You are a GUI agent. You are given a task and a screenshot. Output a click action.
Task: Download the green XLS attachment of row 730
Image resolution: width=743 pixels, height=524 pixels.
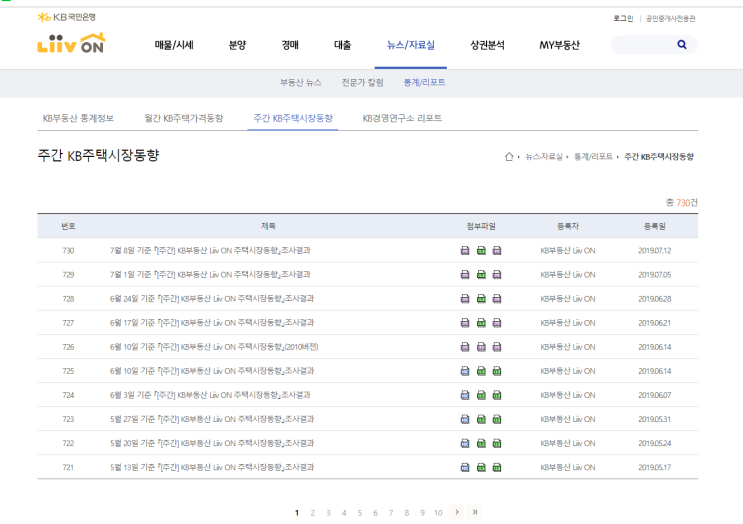point(481,251)
